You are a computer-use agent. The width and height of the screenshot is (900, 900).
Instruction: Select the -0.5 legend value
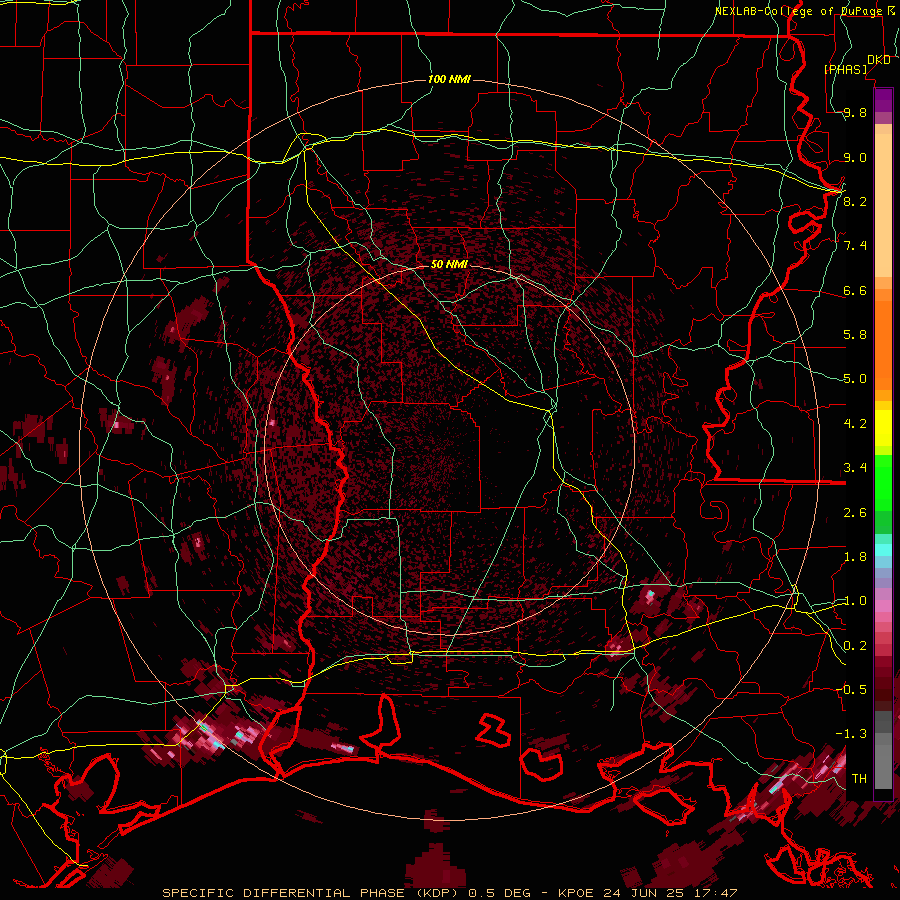pyautogui.click(x=851, y=690)
